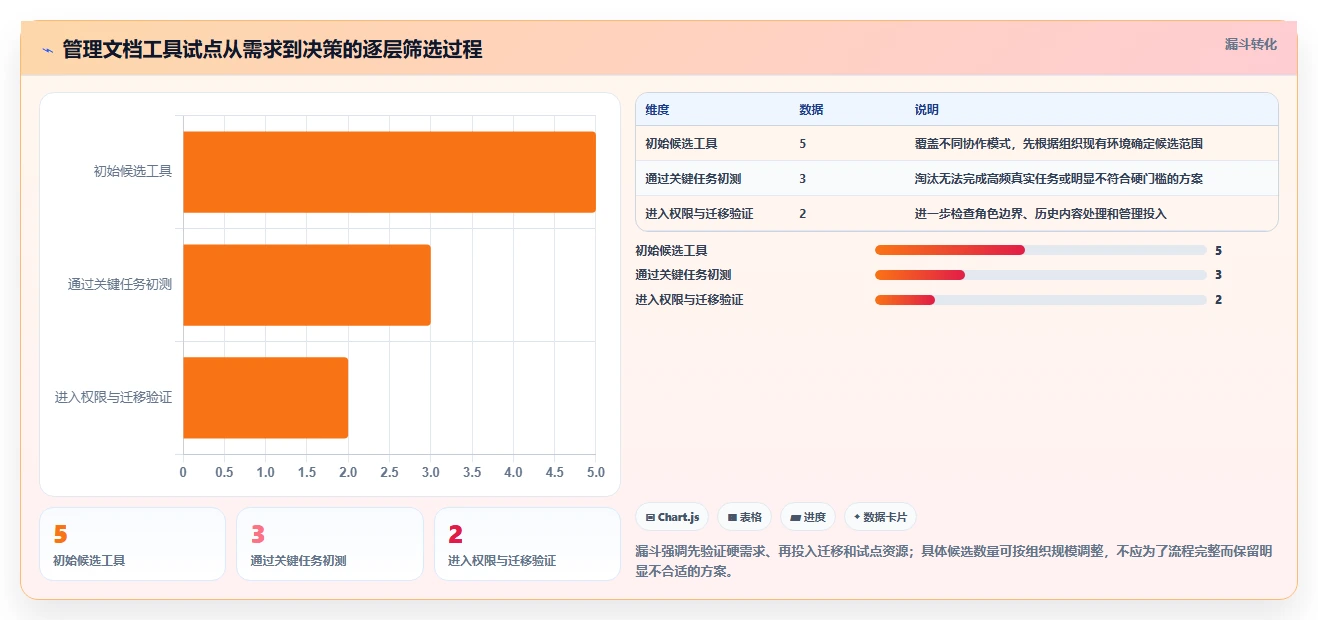The width and height of the screenshot is (1318, 620).
Task: Click value 5 in table data column
Action: coord(803,144)
